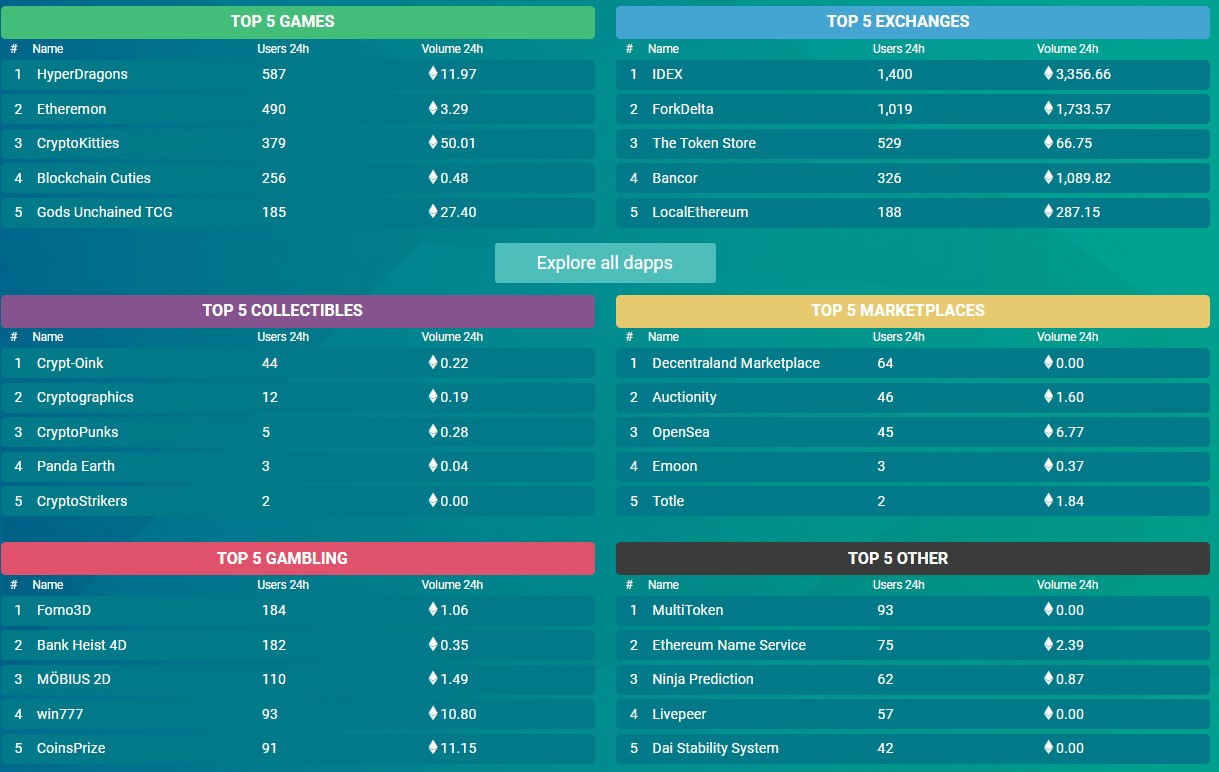Open the HyperDragons game entry

point(82,74)
